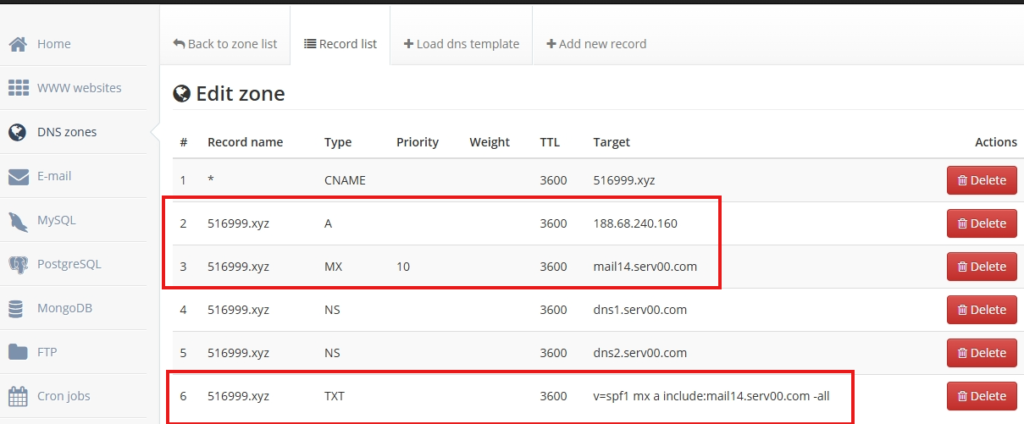Click the Home house icon in sidebar
The image size is (1024, 424).
18,44
